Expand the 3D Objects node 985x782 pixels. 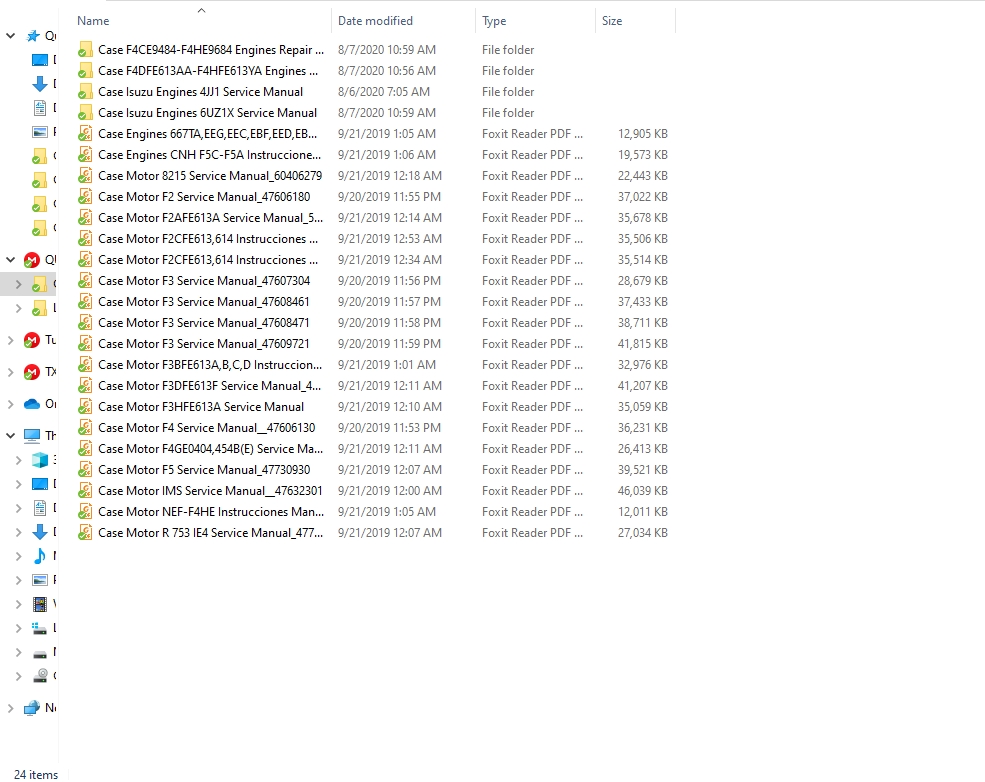18,460
